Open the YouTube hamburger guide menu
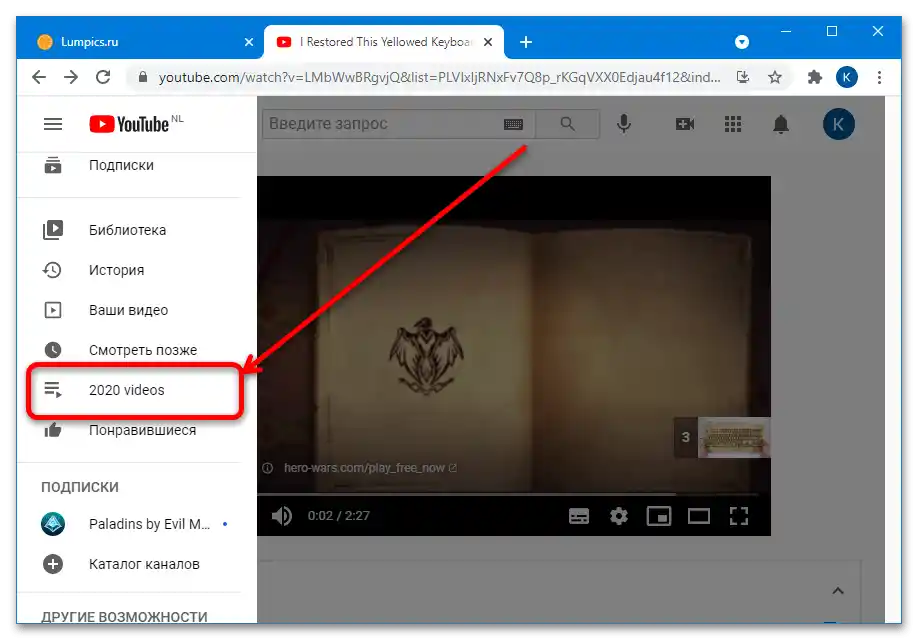918x640 pixels. (53, 124)
